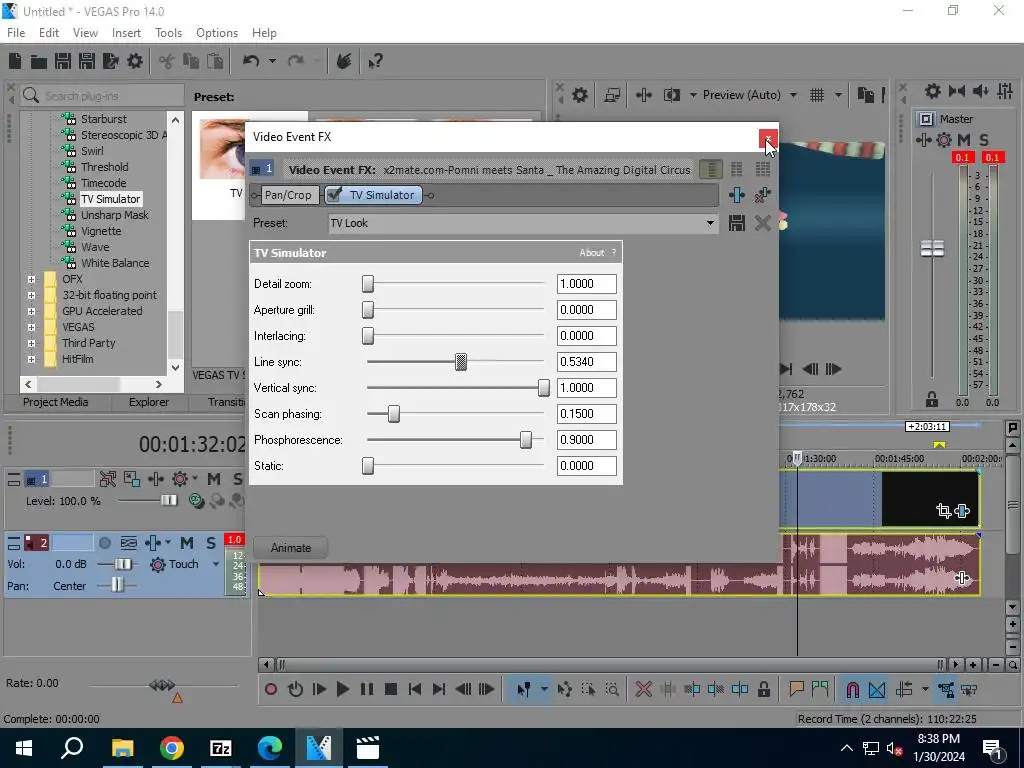
Task: Click the Split Screen View icon
Action: point(672,95)
